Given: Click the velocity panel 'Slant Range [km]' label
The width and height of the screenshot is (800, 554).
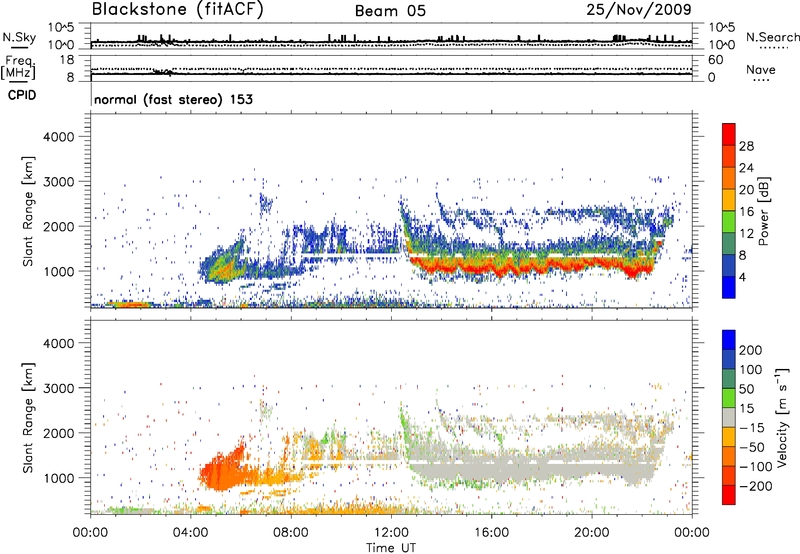Looking at the screenshot, I should 28,417.
